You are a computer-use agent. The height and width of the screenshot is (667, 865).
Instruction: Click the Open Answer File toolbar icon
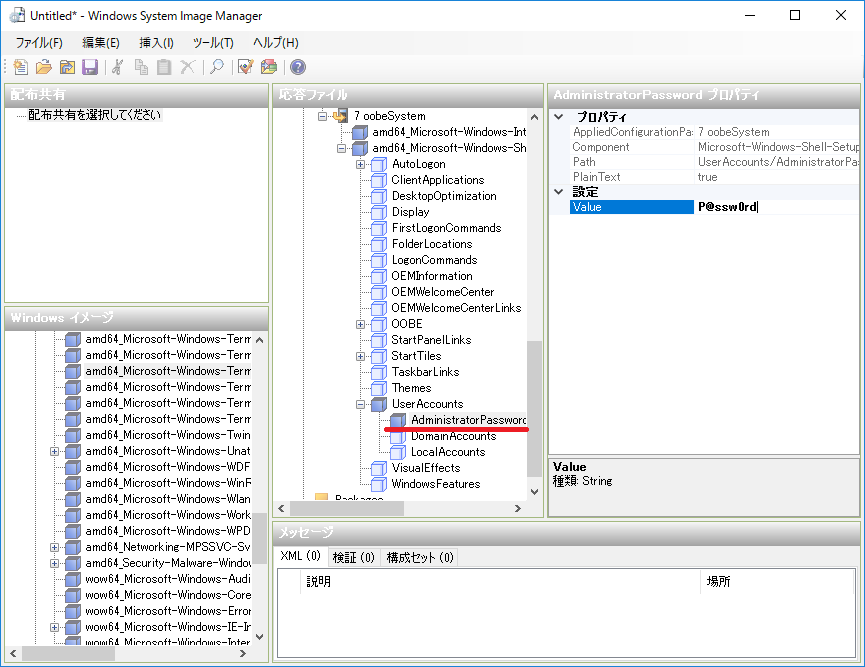click(x=44, y=67)
